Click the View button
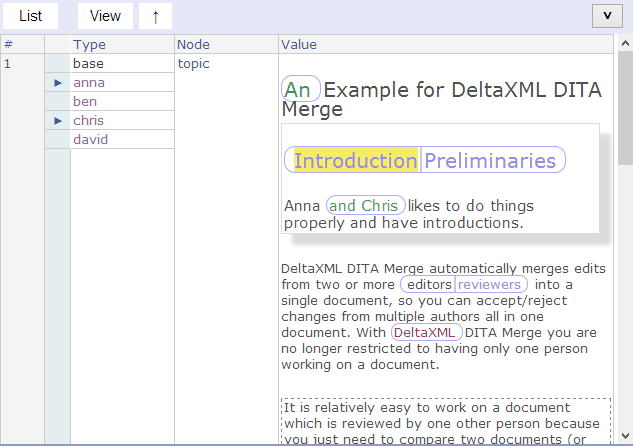Image resolution: width=633 pixels, height=446 pixels. click(x=105, y=16)
